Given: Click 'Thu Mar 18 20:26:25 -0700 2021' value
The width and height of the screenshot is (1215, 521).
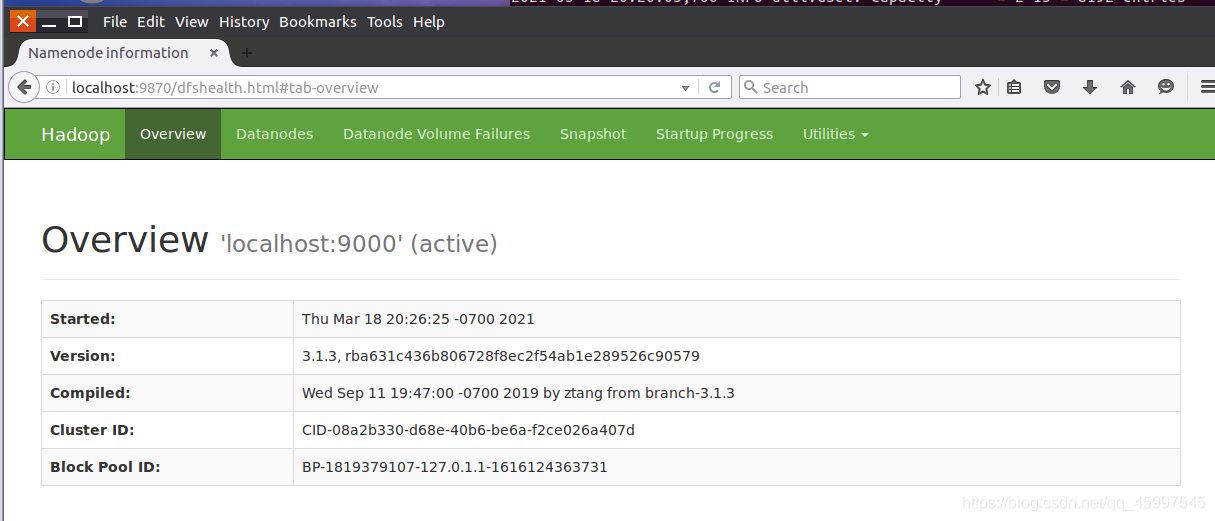Looking at the screenshot, I should (418, 319).
